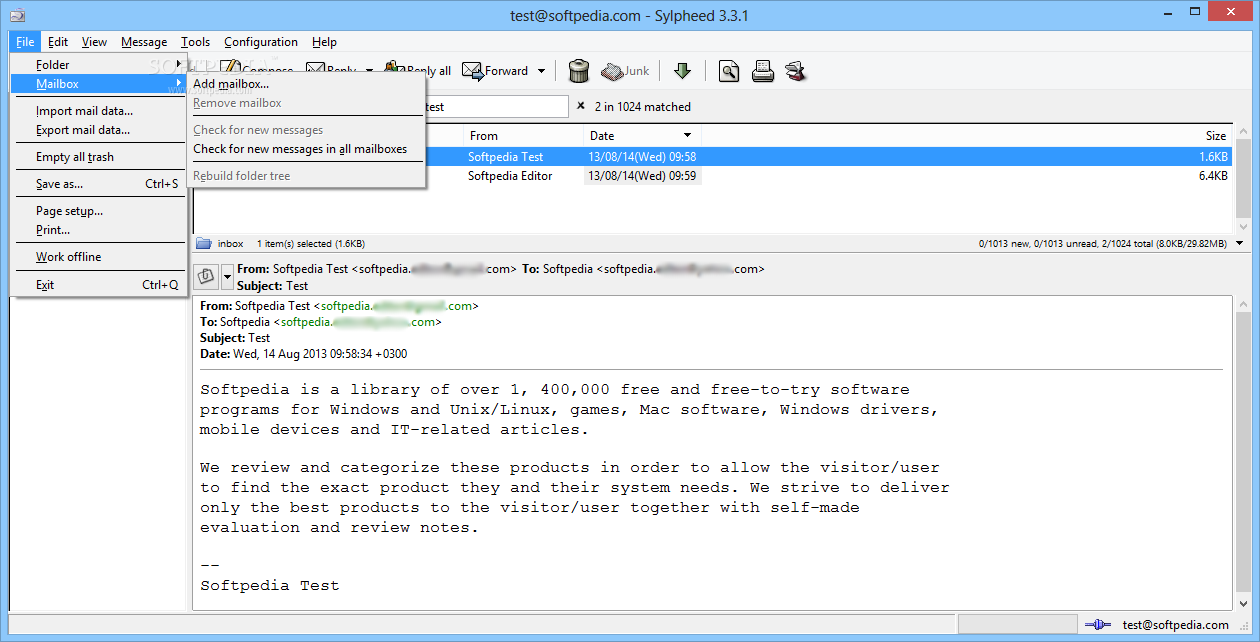
Task: Click the inbox folder icon in status line
Action: coord(204,243)
